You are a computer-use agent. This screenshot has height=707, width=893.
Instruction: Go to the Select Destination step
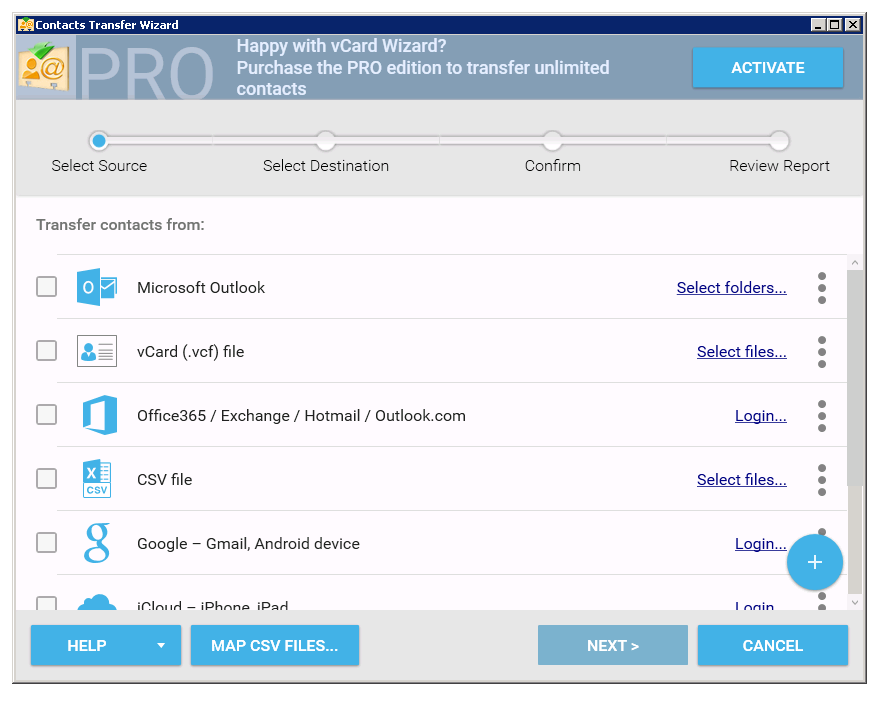(326, 166)
